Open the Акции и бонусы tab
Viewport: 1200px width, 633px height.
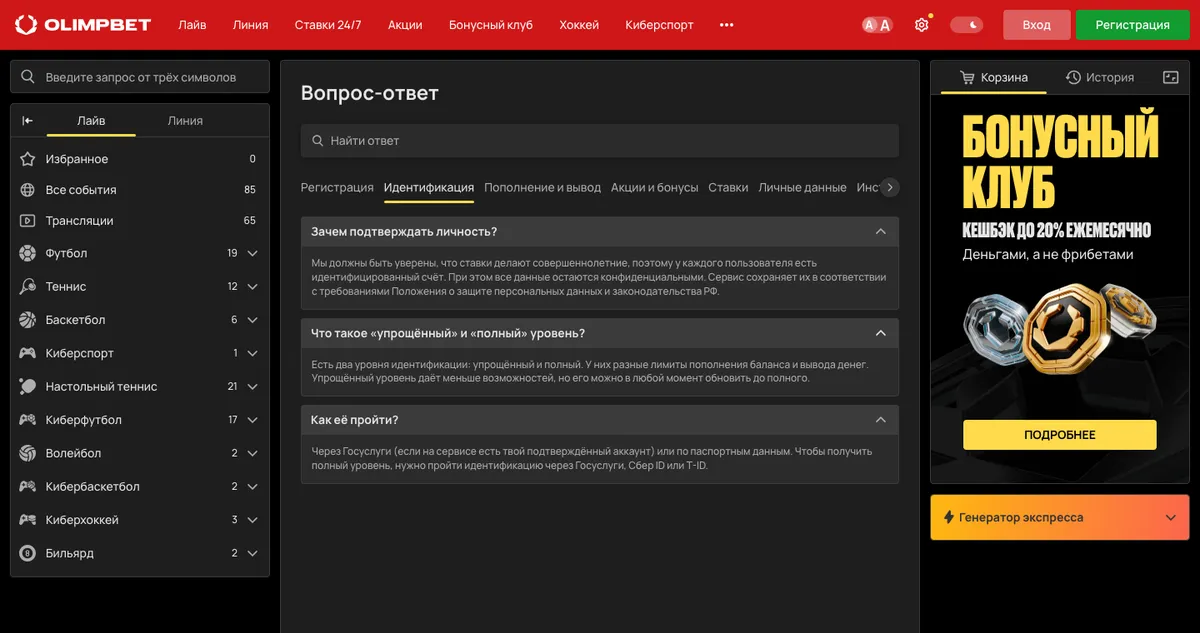(655, 187)
